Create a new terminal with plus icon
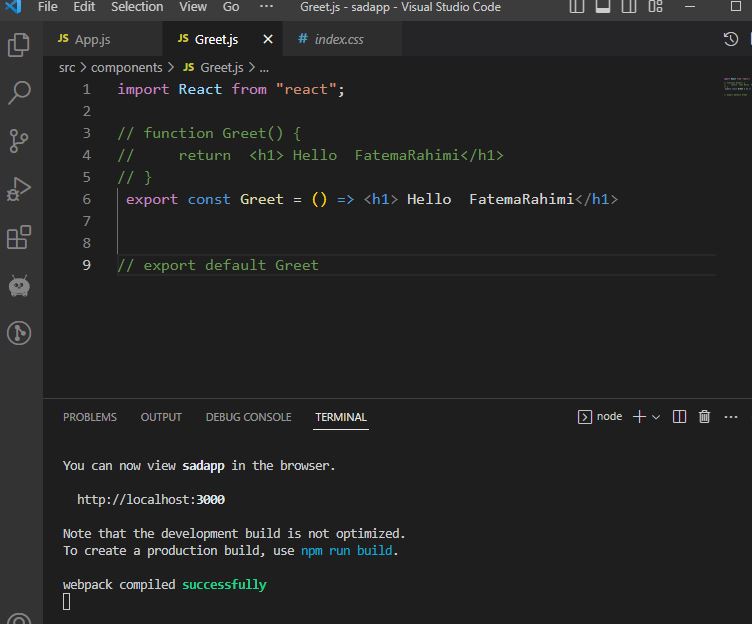This screenshot has height=624, width=752. point(639,416)
